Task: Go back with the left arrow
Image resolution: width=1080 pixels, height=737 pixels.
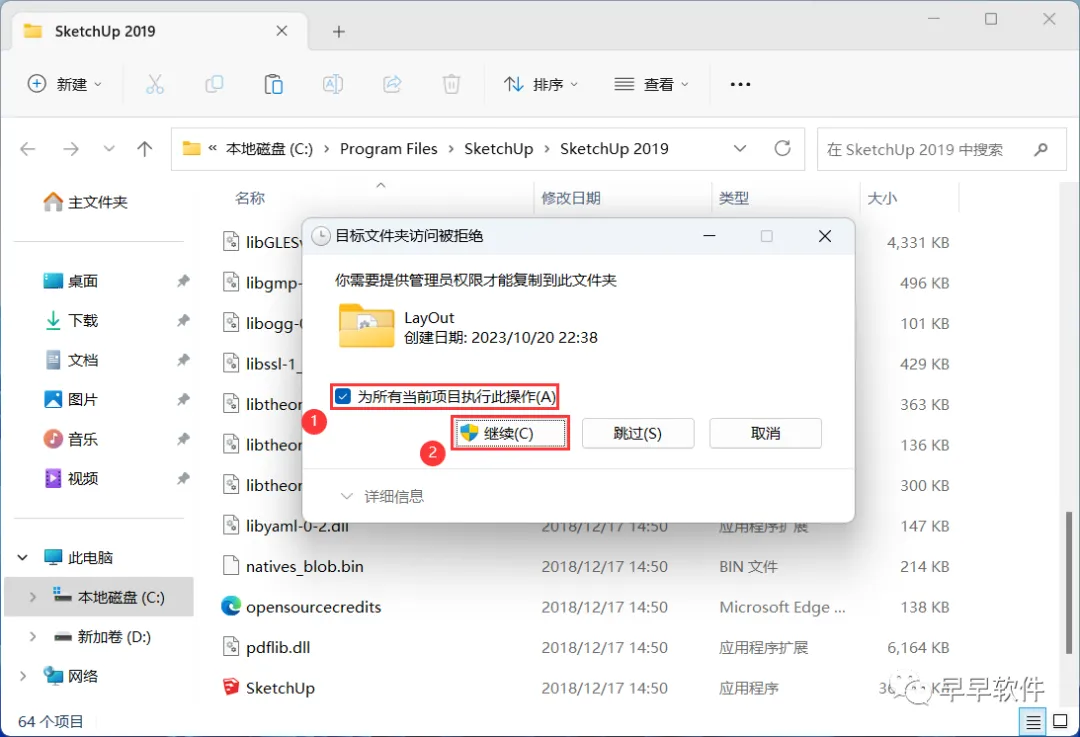Action: pos(28,149)
